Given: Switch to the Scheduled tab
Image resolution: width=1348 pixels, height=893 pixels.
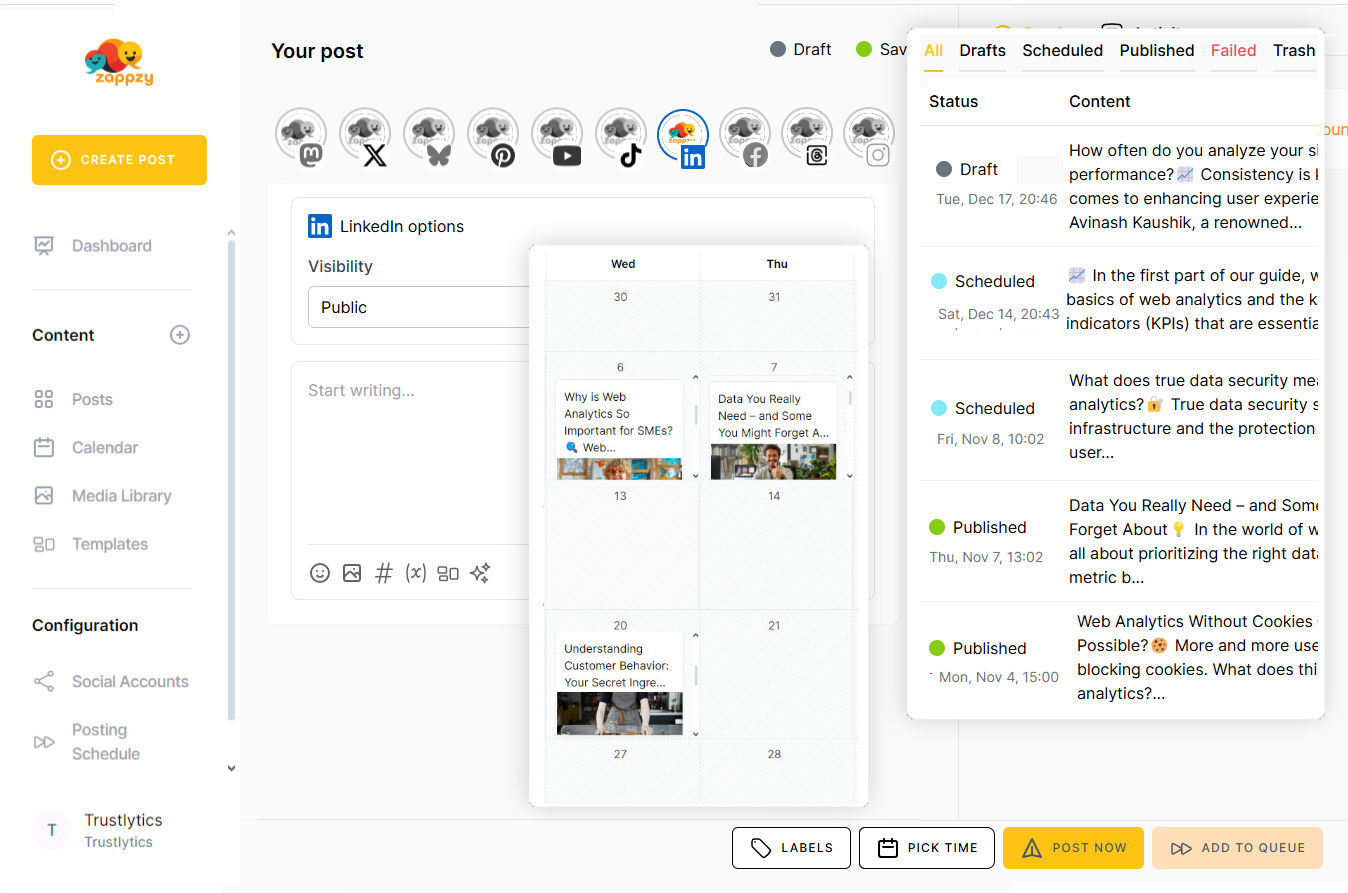Looking at the screenshot, I should (x=1062, y=51).
